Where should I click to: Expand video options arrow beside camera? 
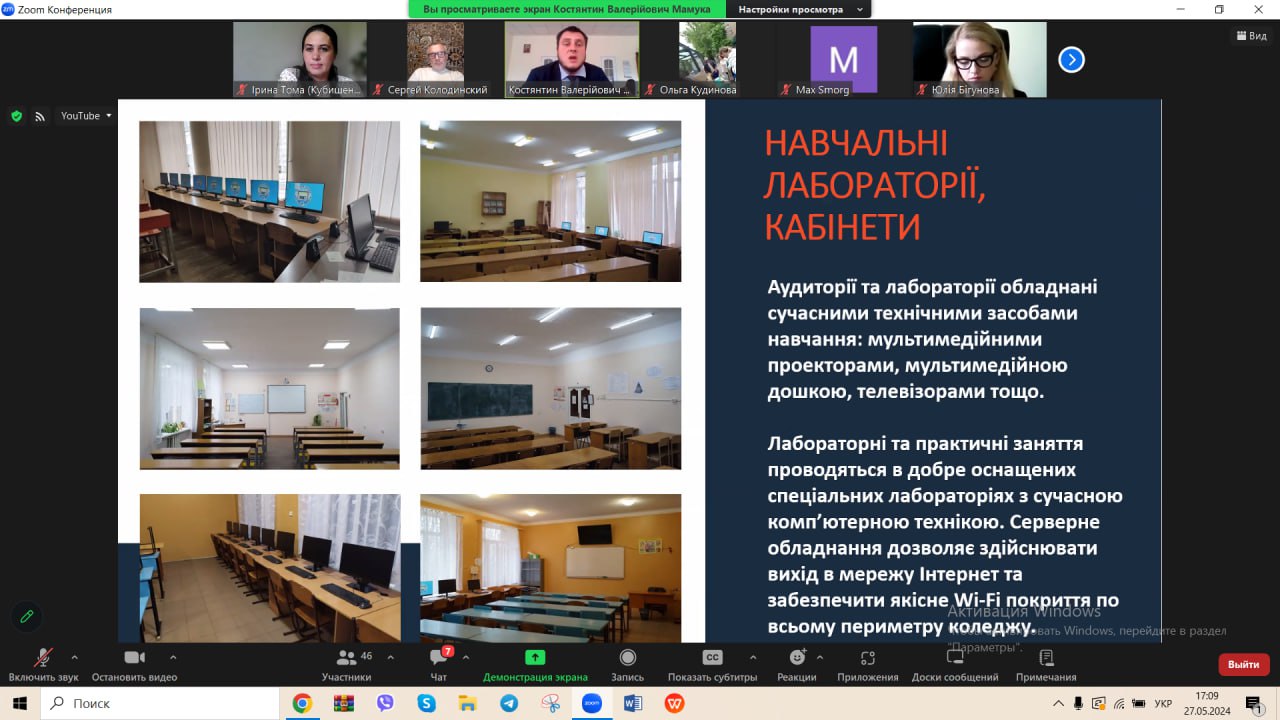[x=173, y=657]
